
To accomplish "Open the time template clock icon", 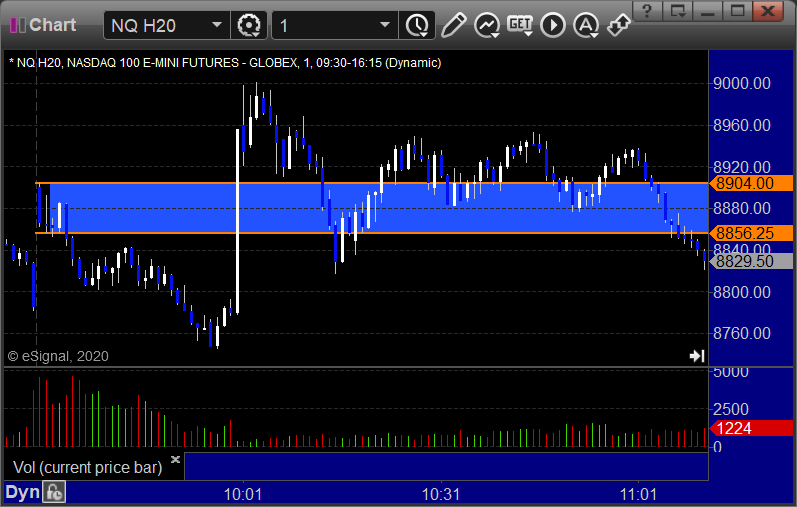I will (x=417, y=25).
